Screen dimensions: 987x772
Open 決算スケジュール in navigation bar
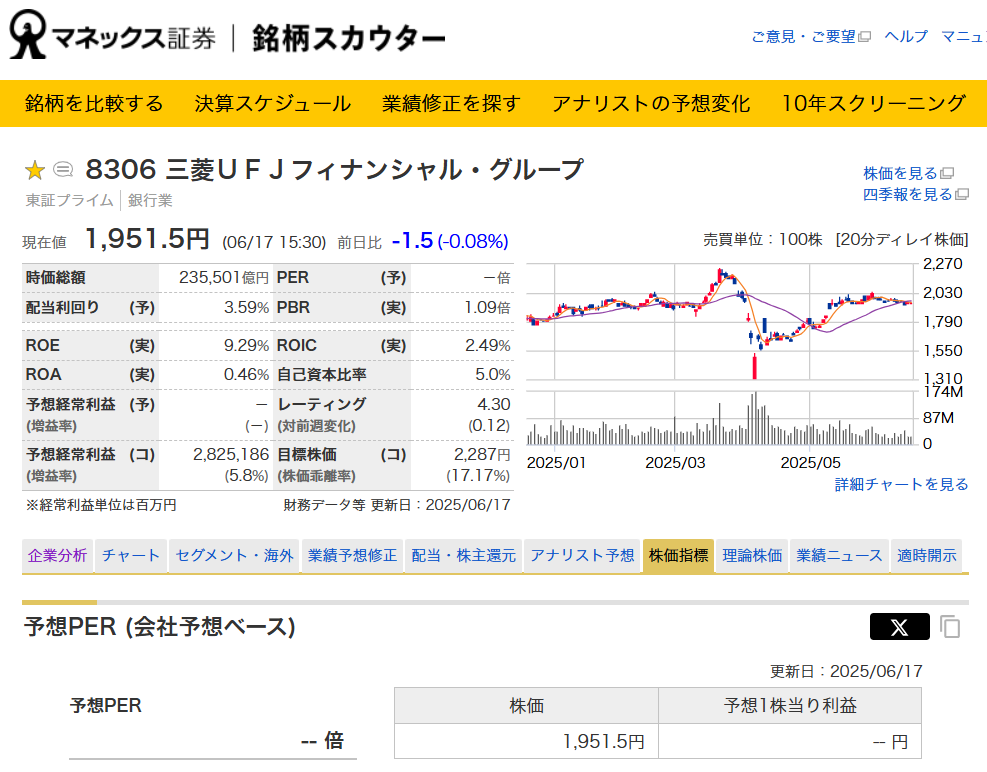coord(273,103)
